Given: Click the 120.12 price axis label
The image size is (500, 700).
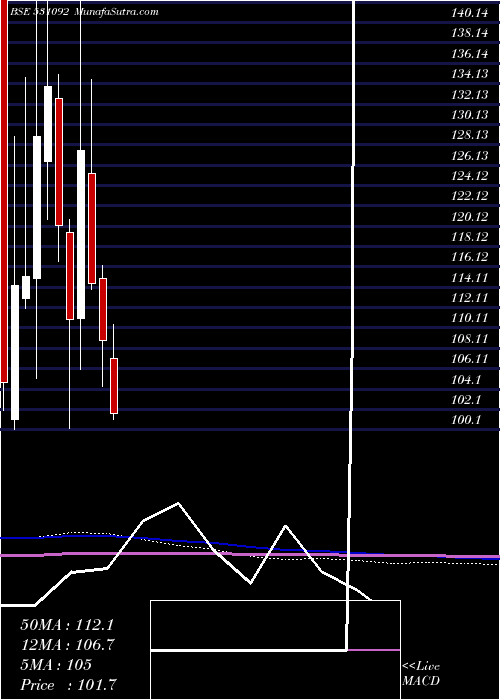Looking at the screenshot, I should click(470, 217).
